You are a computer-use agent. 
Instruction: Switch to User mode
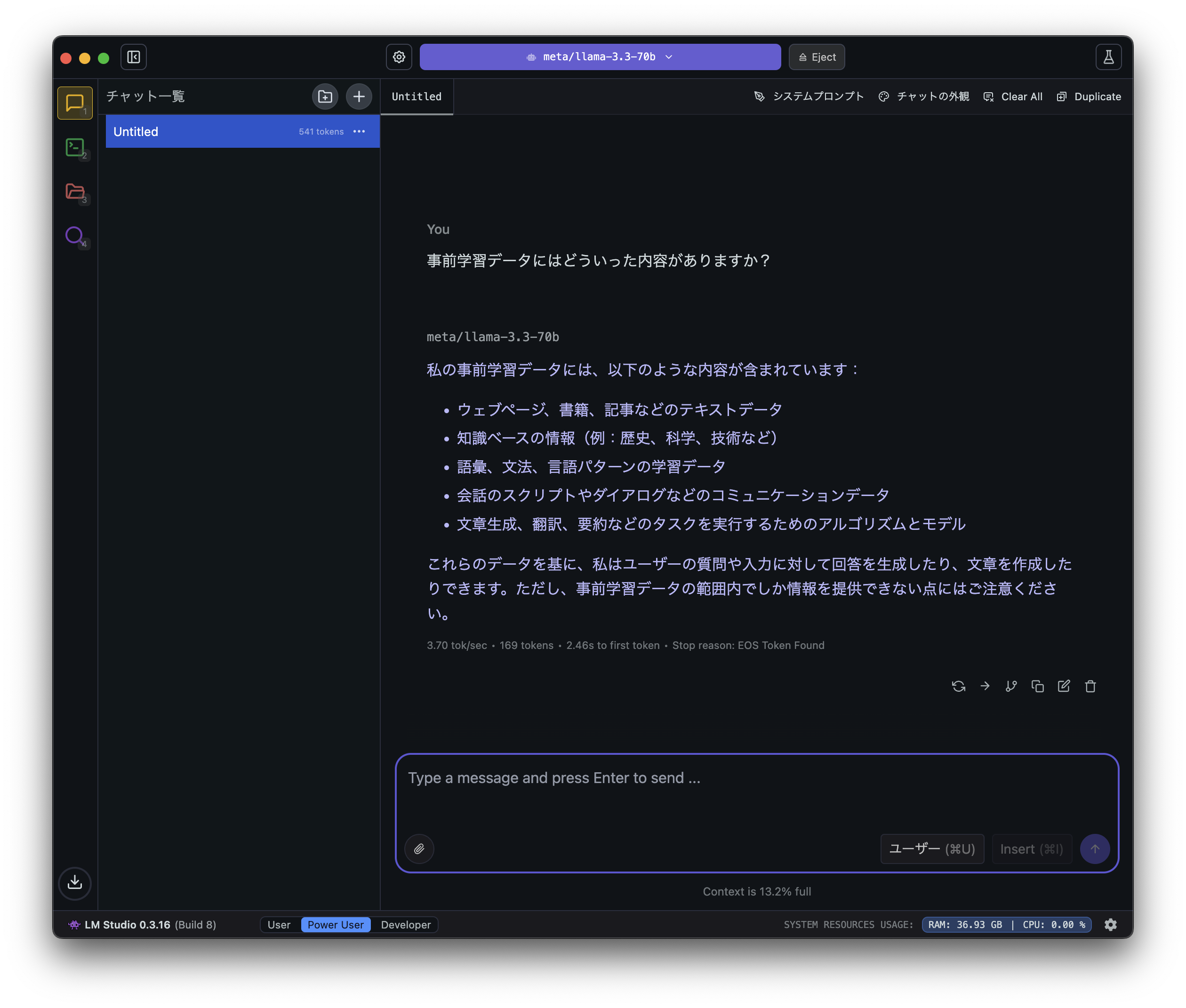280,924
